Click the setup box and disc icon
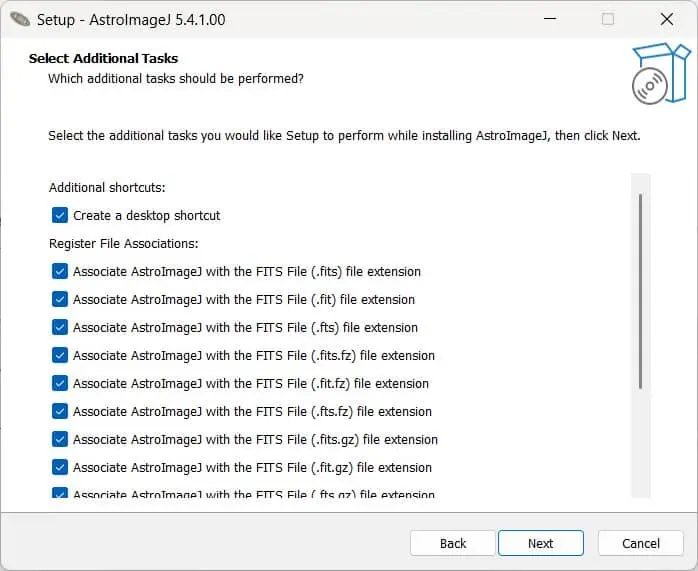 pyautogui.click(x=662, y=73)
